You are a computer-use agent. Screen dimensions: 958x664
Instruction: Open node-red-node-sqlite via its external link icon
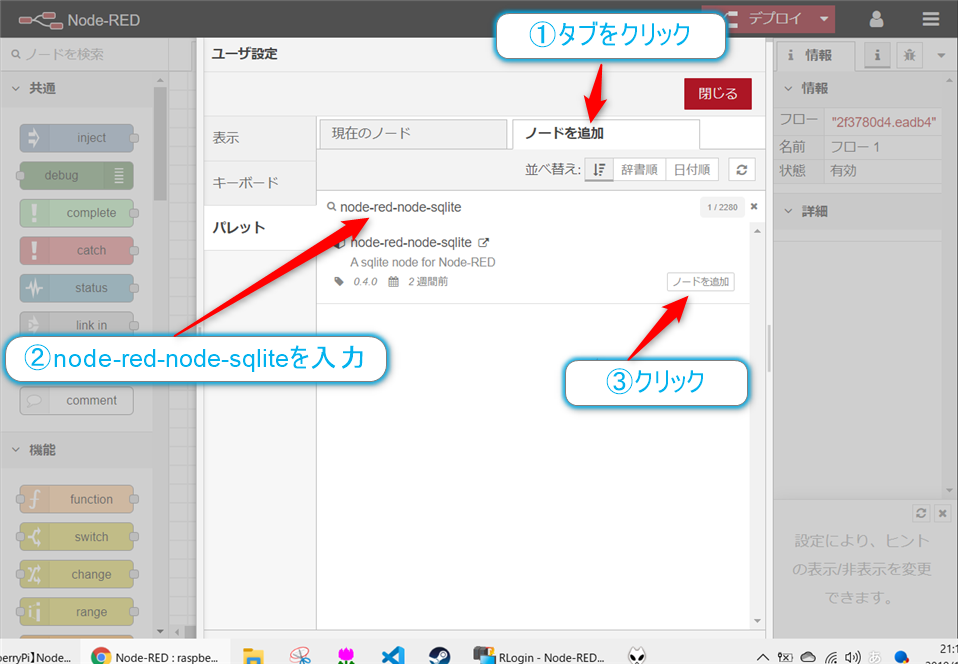point(482,242)
